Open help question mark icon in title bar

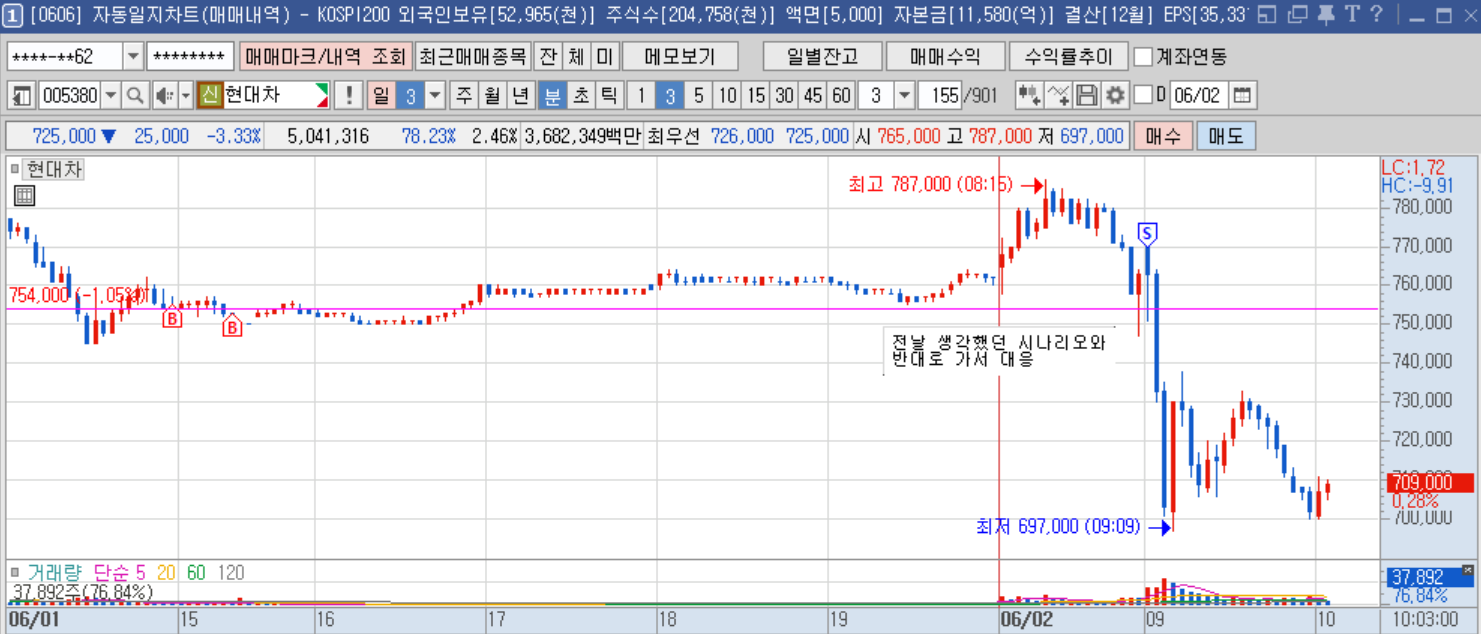click(x=1377, y=15)
